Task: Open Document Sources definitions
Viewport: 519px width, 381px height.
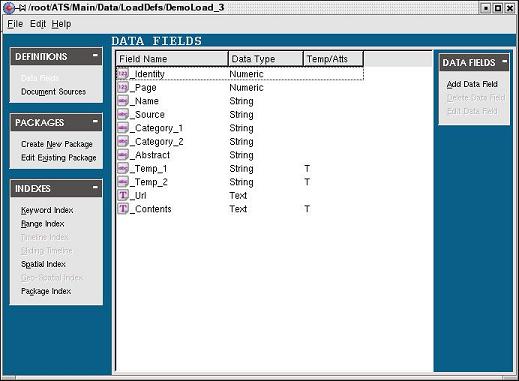Action: (x=53, y=92)
